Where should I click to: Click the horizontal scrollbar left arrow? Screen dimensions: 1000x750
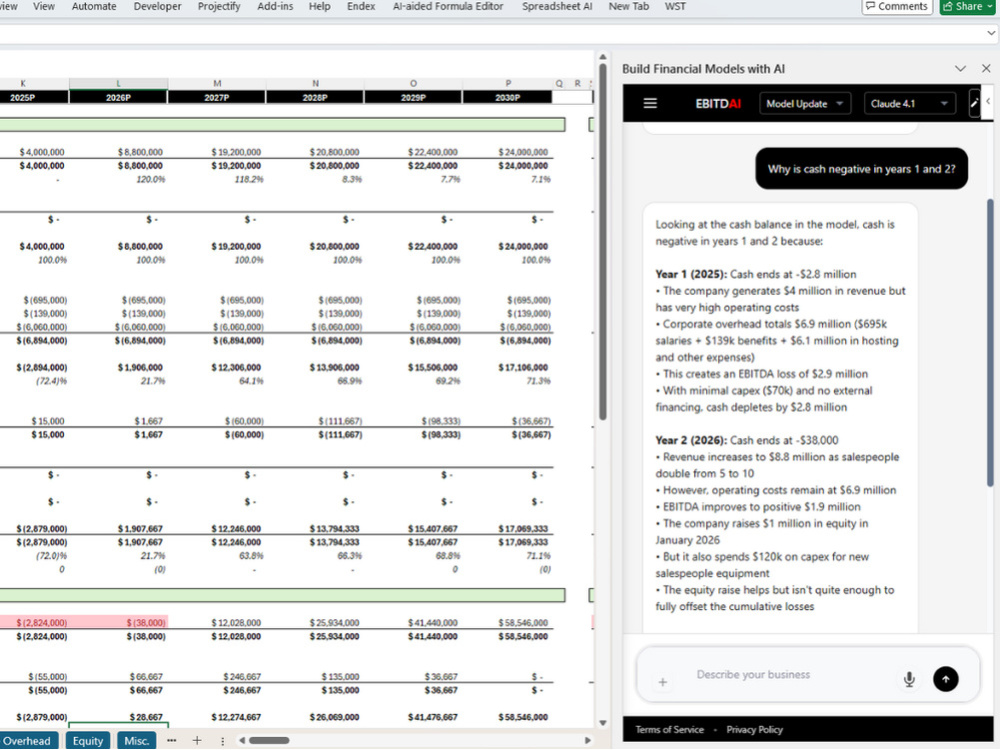(x=242, y=740)
